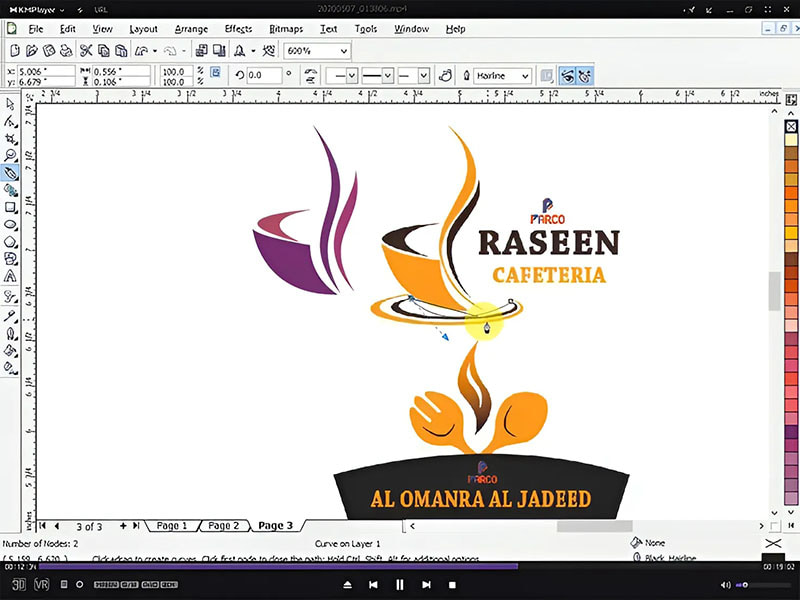Switch to Page 1 tab
Viewport: 800px width, 600px height.
pos(171,526)
